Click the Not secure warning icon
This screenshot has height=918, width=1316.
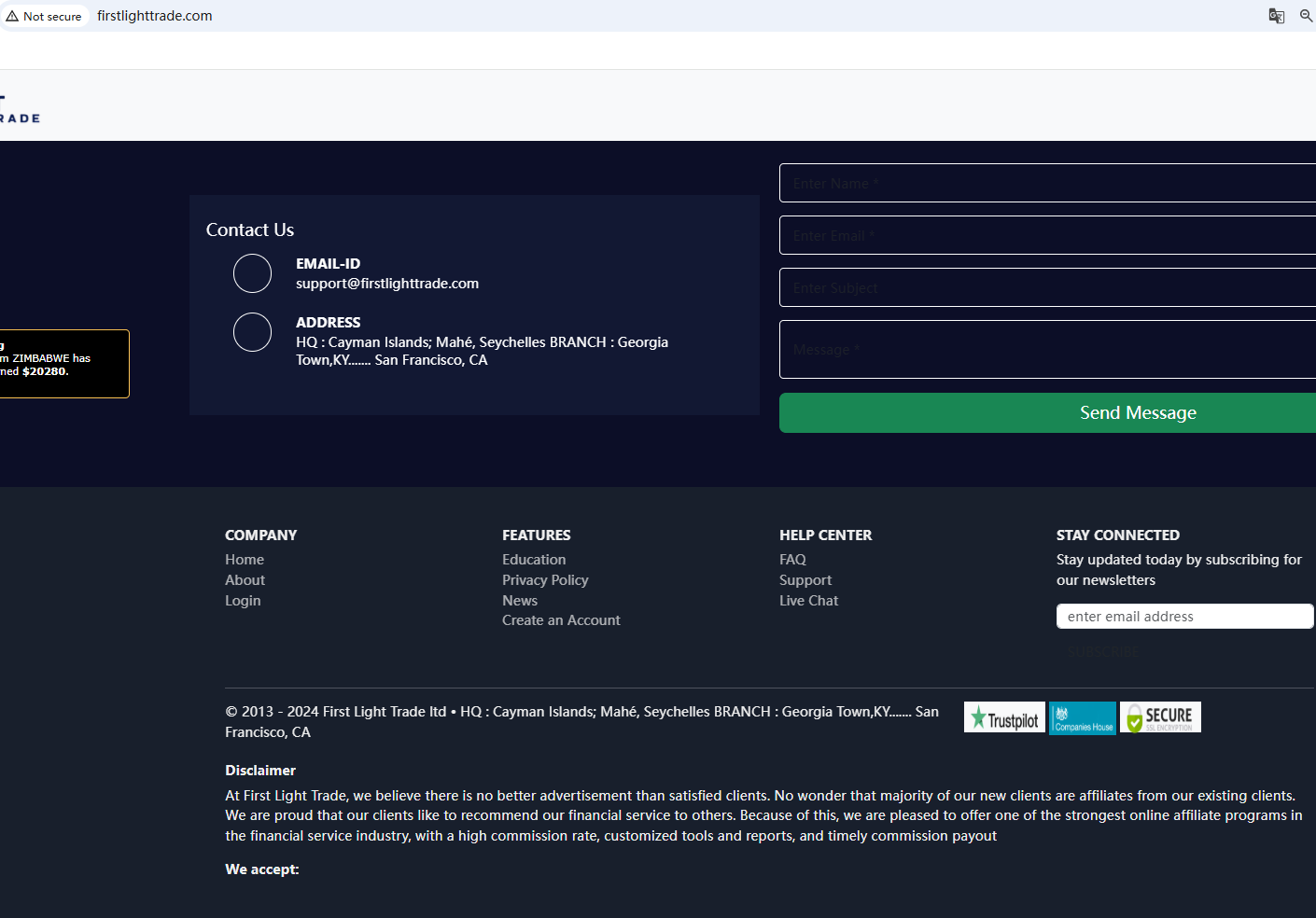(13, 16)
